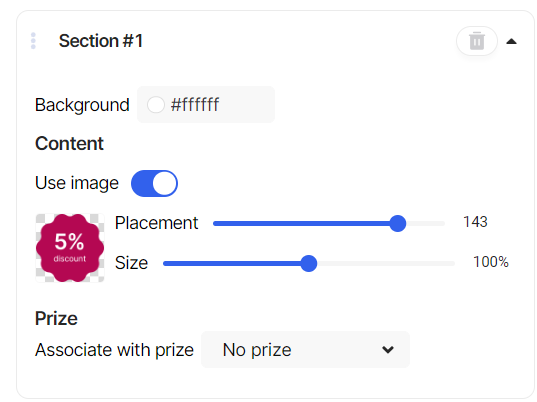Toggle off the Use image switch
This screenshot has height=402, width=537.
[154, 183]
